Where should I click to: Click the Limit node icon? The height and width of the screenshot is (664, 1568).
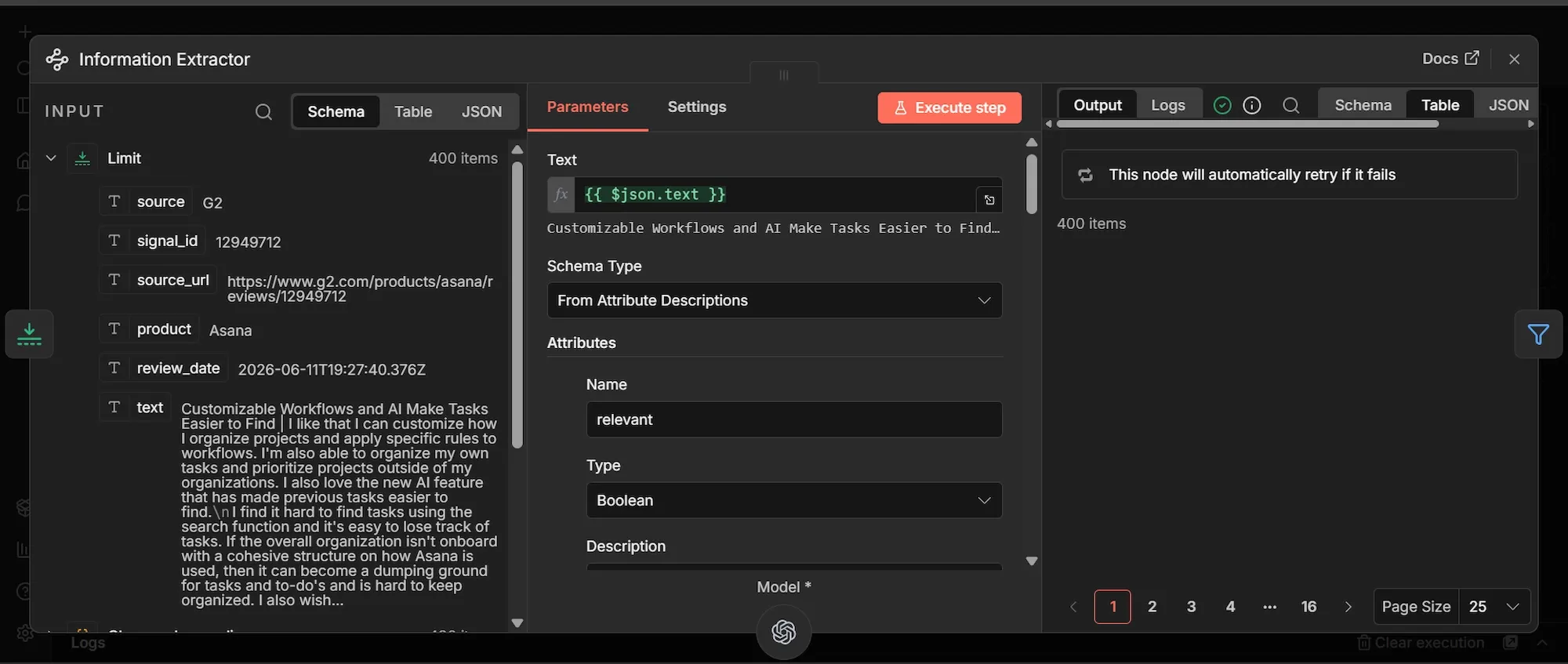82,158
